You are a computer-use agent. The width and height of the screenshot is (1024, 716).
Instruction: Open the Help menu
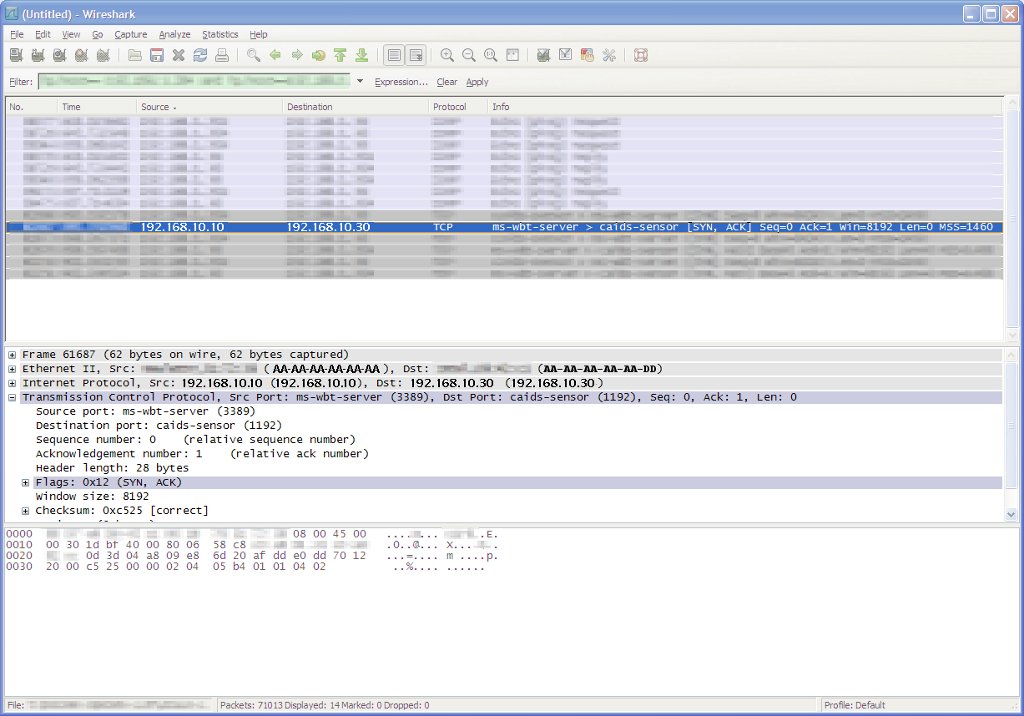tap(258, 35)
